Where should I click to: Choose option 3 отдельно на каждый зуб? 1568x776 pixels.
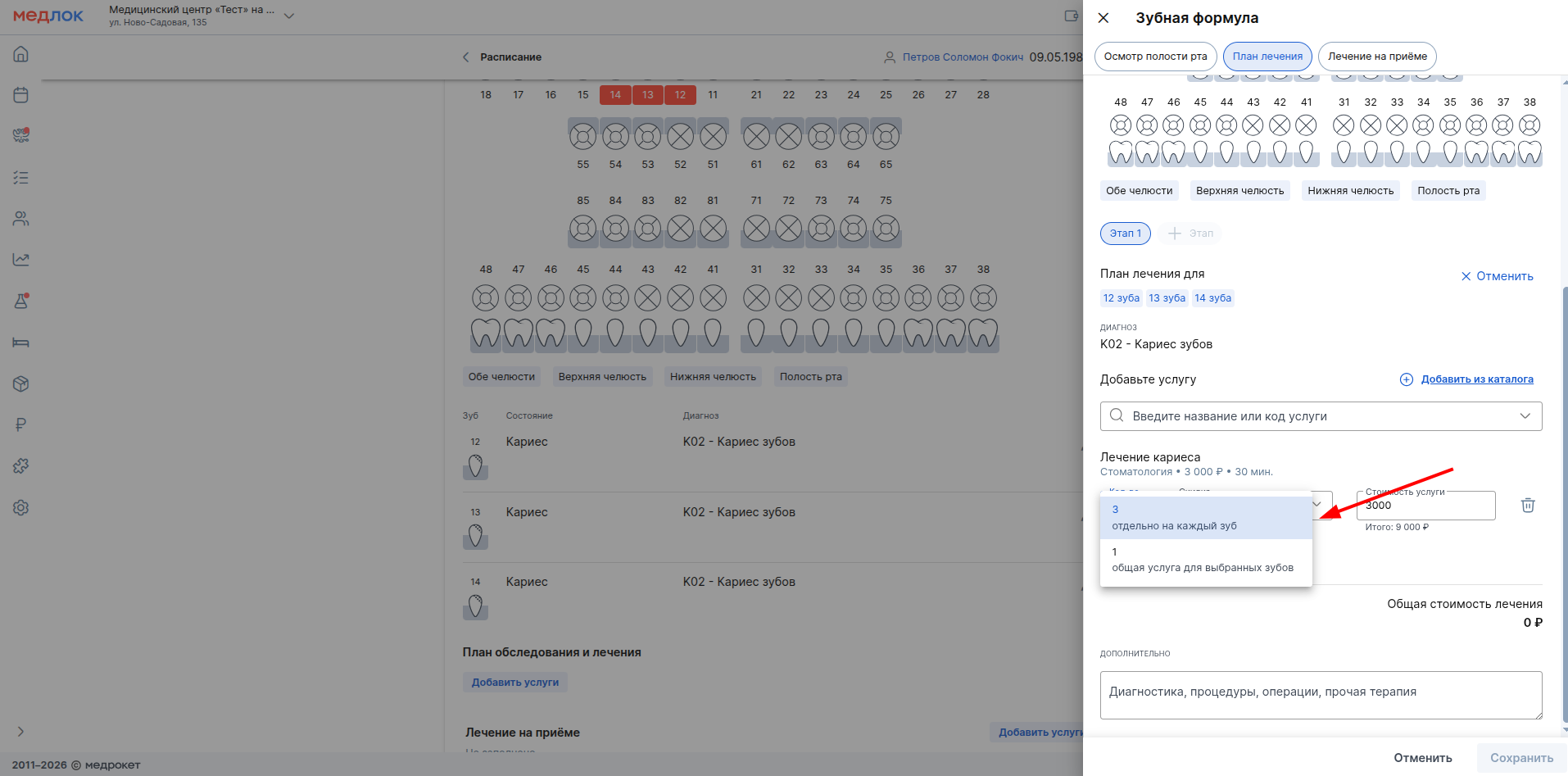(x=1205, y=518)
